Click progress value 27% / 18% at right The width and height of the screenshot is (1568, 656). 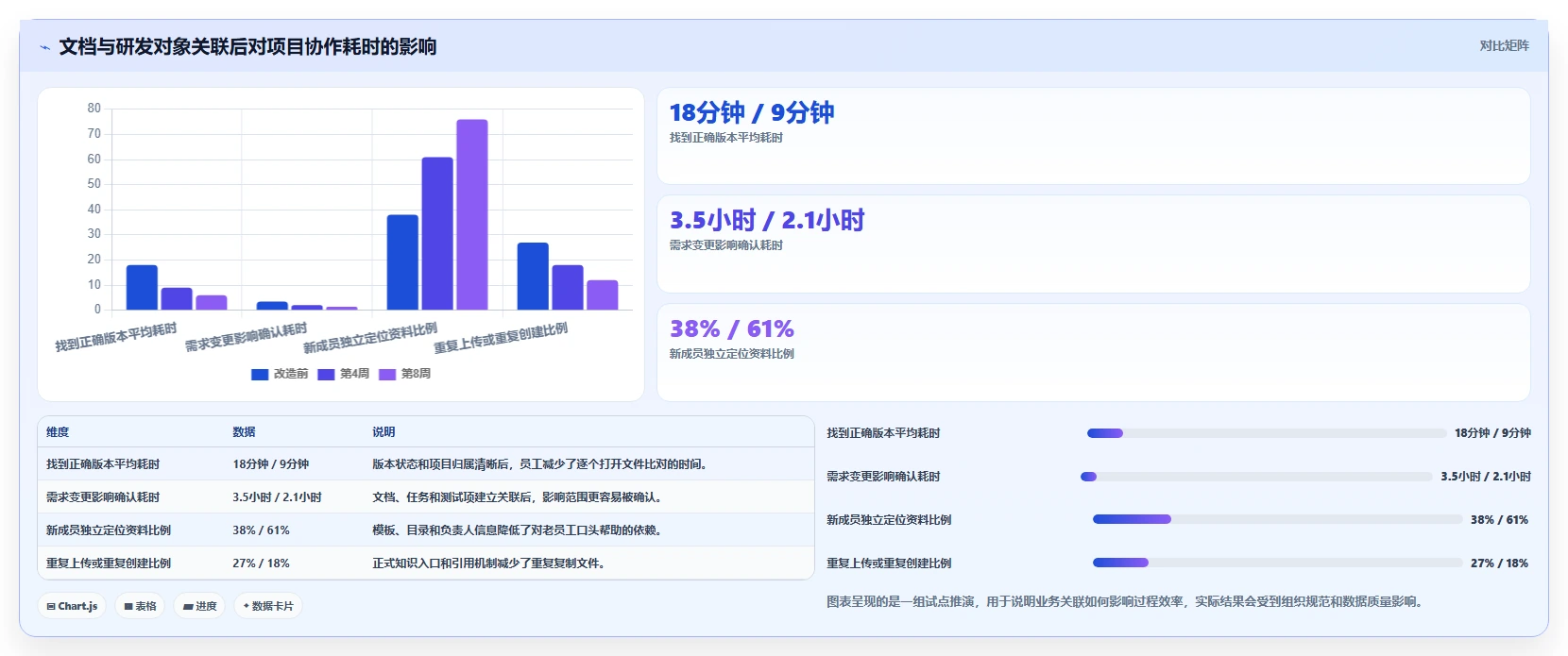1499,563
